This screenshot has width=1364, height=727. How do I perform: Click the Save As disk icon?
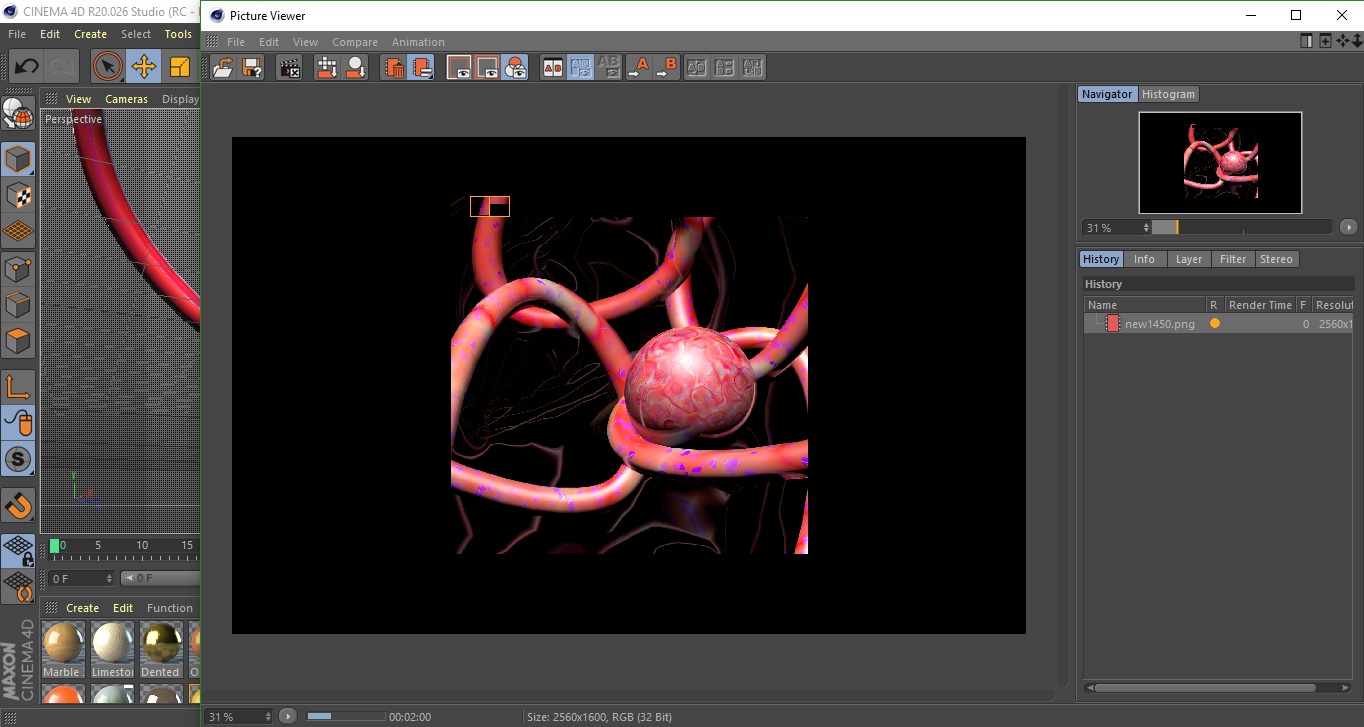coord(252,68)
